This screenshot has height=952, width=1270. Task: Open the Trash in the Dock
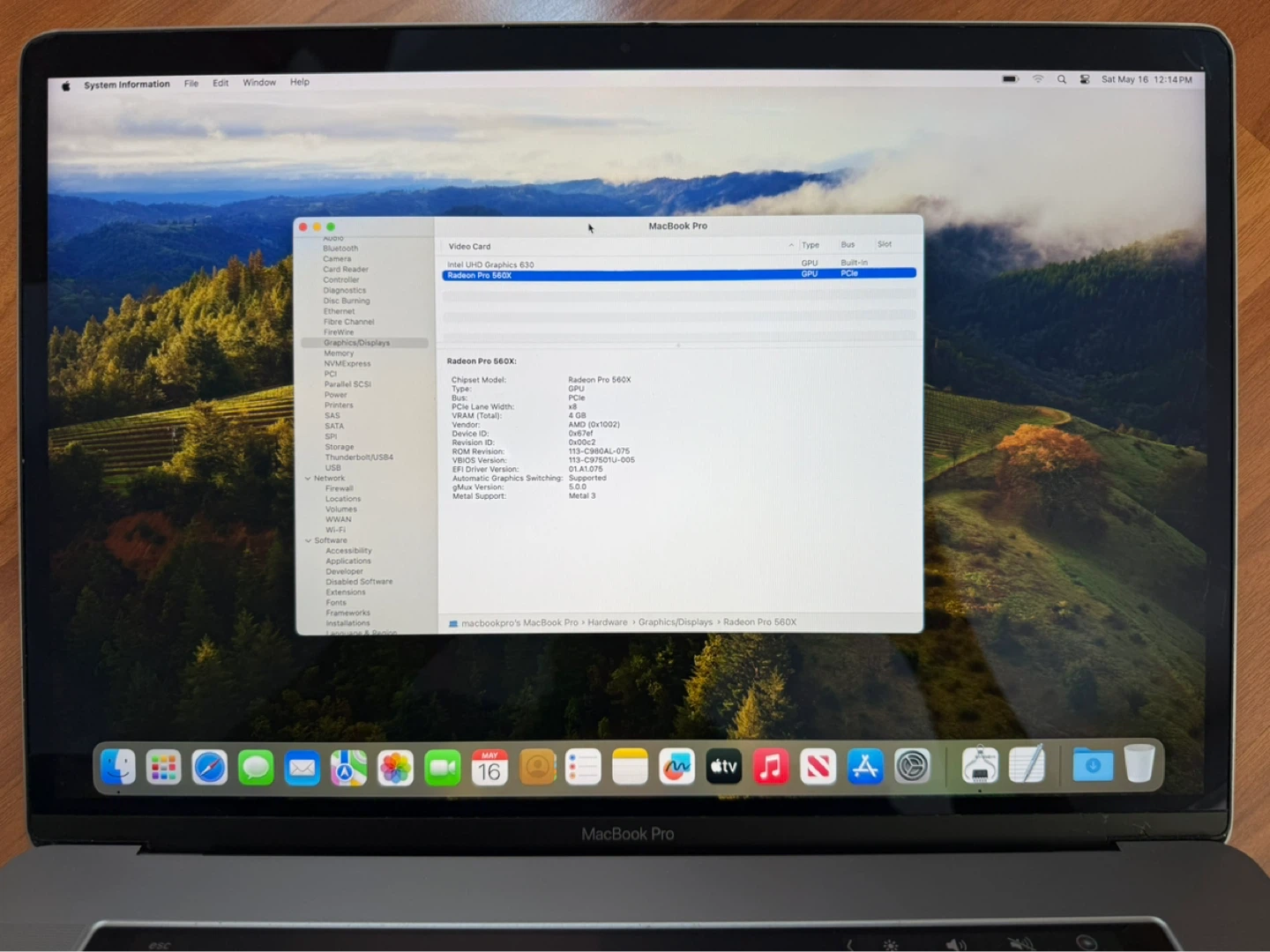click(x=1139, y=764)
